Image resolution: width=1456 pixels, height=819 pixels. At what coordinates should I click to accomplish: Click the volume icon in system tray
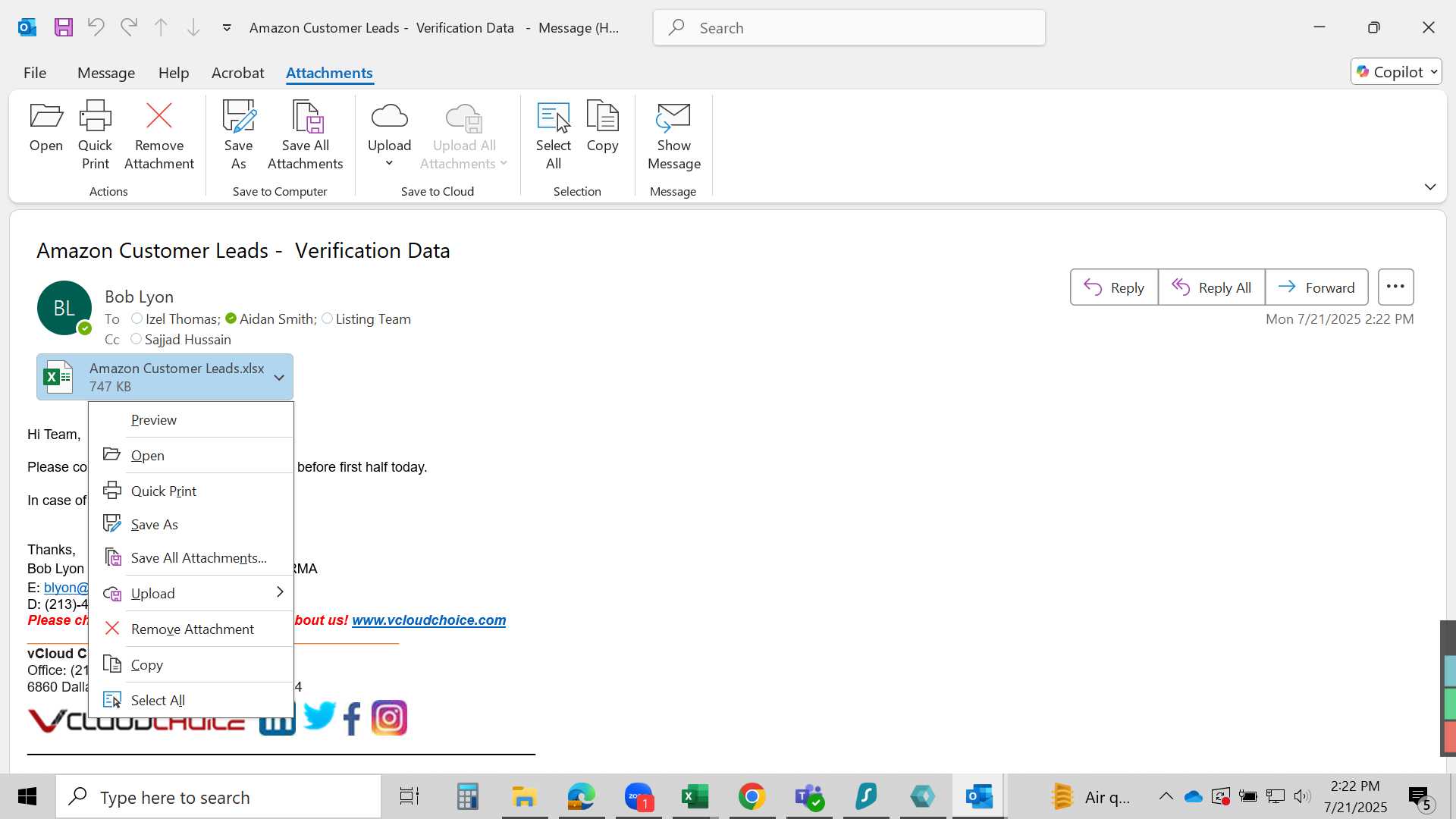click(1302, 796)
